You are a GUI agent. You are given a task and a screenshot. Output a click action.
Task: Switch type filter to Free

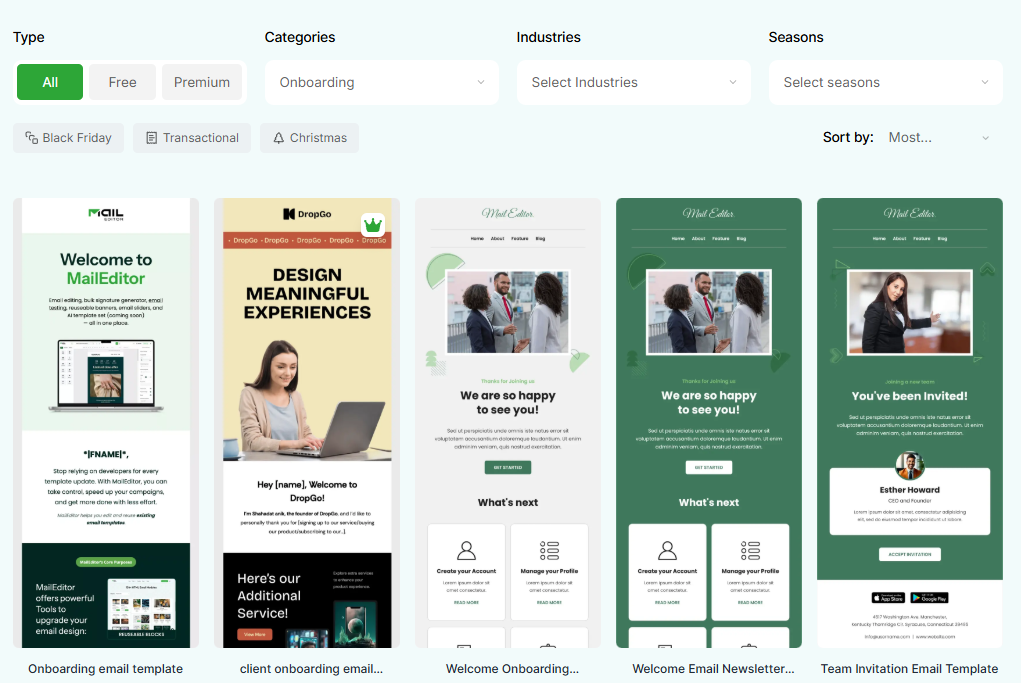[x=122, y=82]
